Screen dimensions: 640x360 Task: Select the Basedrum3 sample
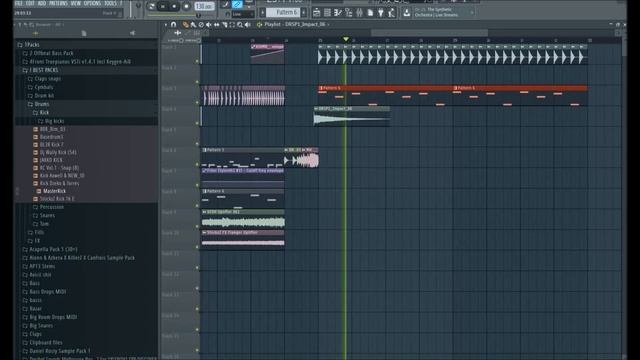pyautogui.click(x=48, y=137)
